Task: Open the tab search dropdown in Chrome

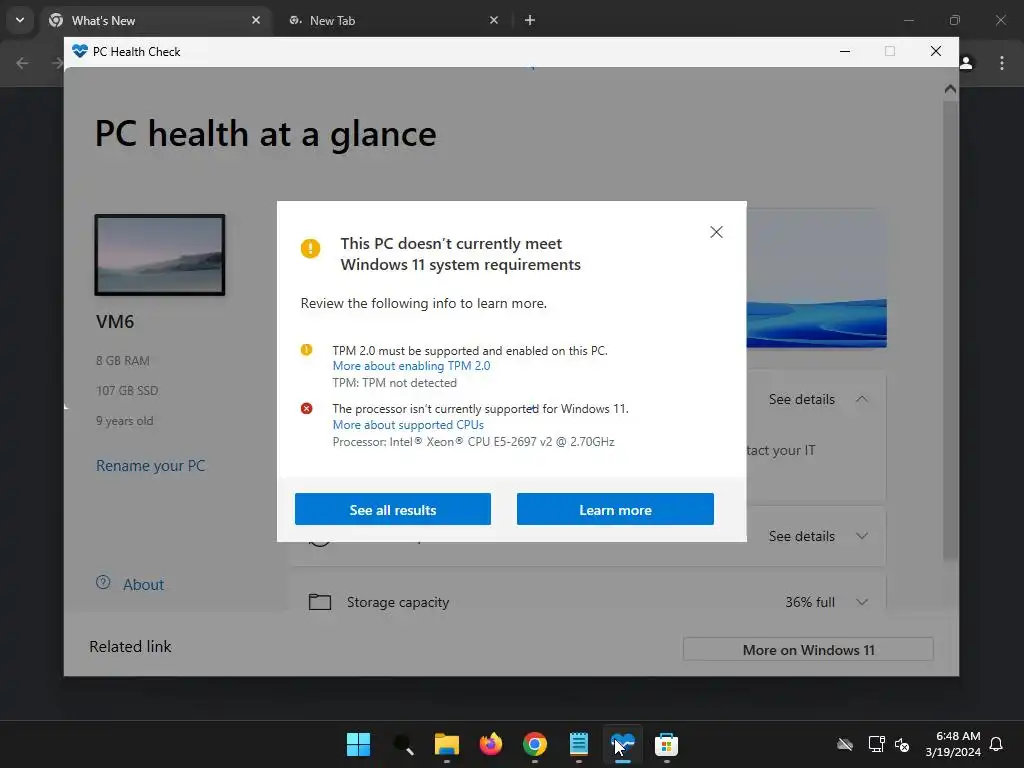Action: tap(20, 20)
